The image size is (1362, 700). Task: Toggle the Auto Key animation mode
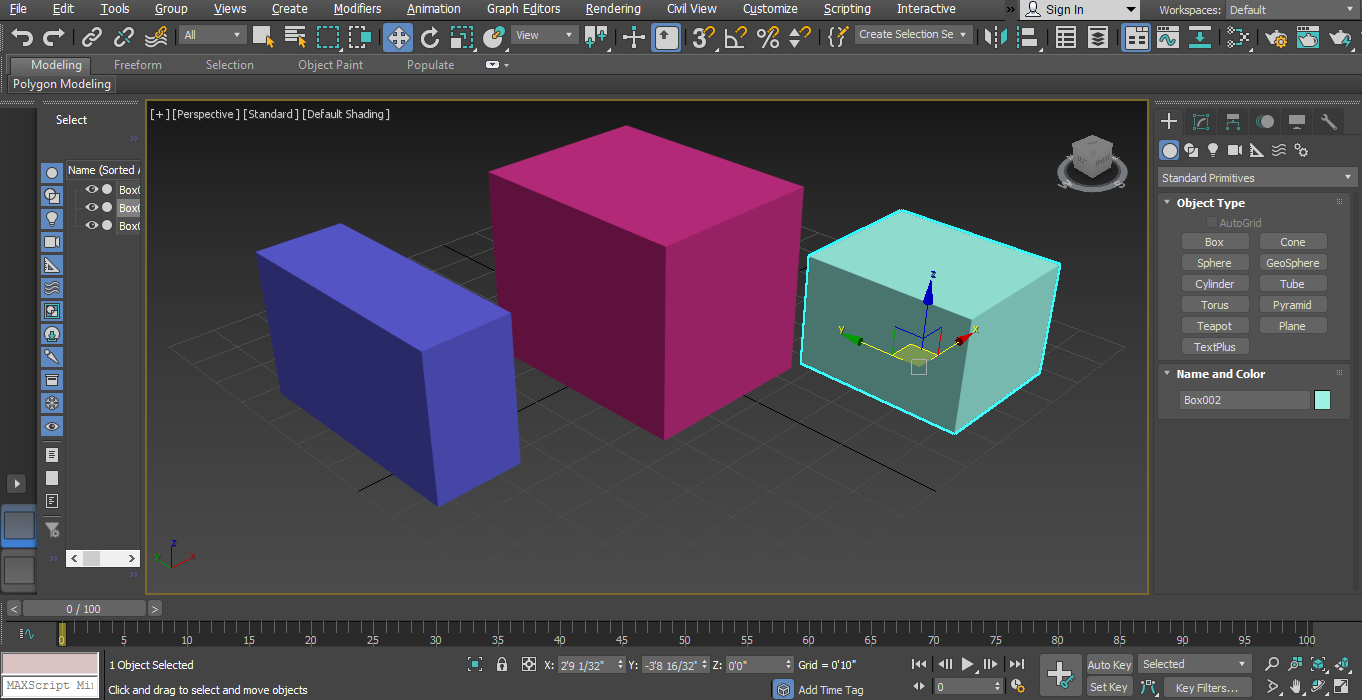(1109, 665)
